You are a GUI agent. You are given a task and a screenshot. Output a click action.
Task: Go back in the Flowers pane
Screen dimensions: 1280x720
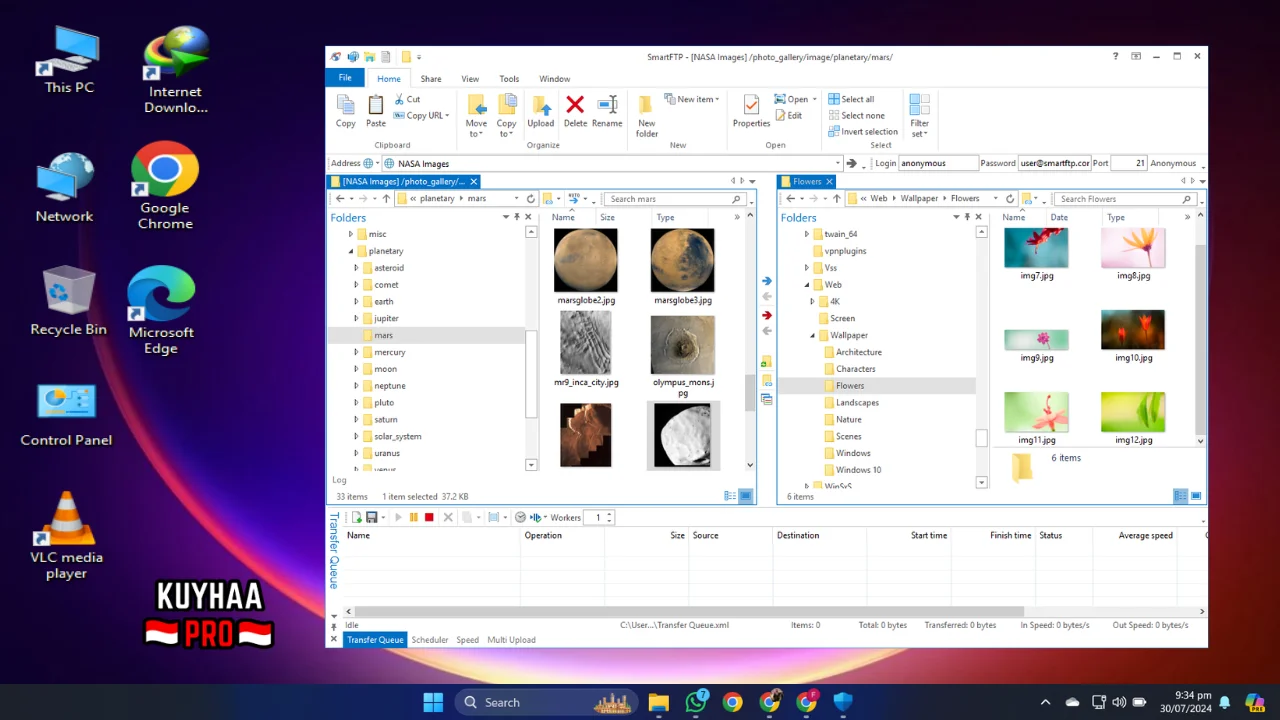pos(790,199)
